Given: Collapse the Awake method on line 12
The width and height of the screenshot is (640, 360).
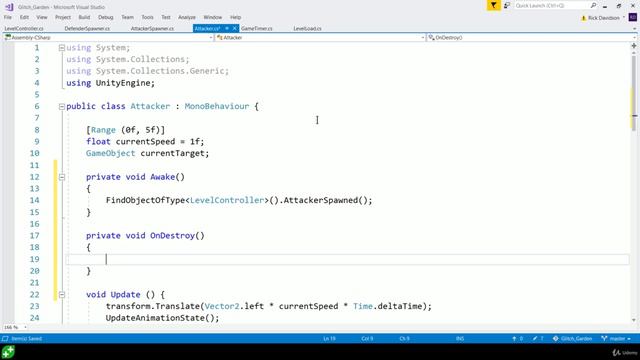Looking at the screenshot, I should click(x=62, y=177).
